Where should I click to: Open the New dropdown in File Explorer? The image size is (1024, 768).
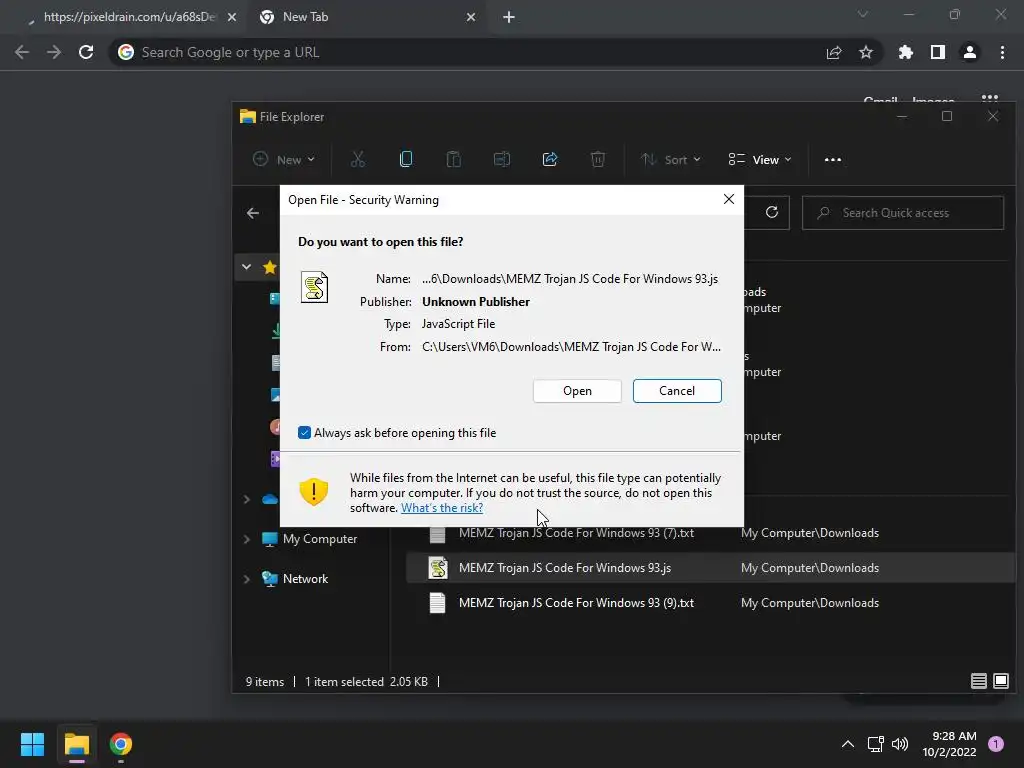point(284,159)
